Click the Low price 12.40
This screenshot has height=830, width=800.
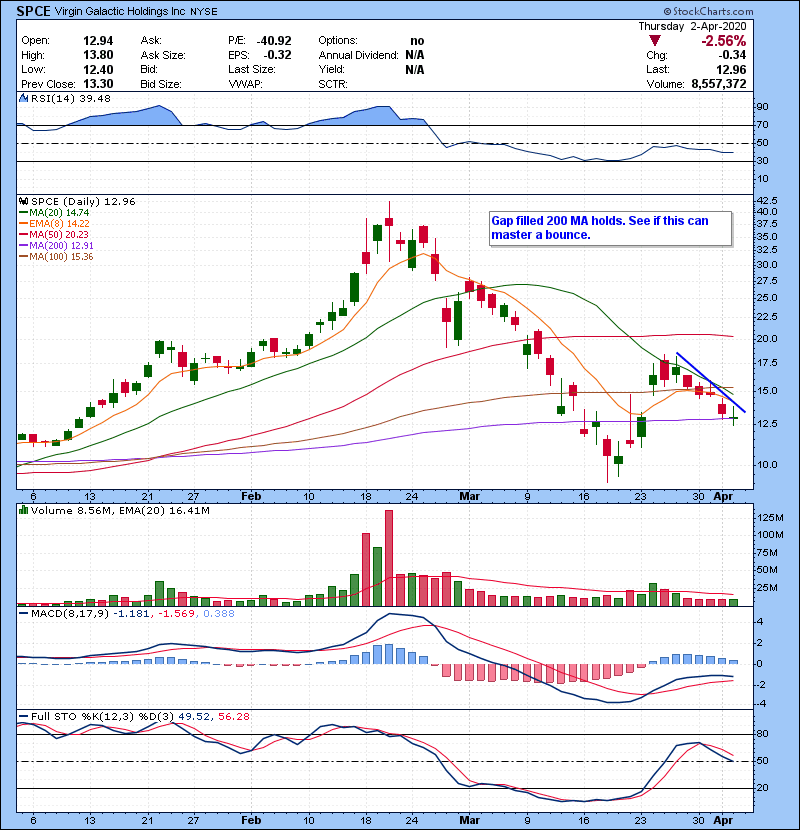point(98,69)
